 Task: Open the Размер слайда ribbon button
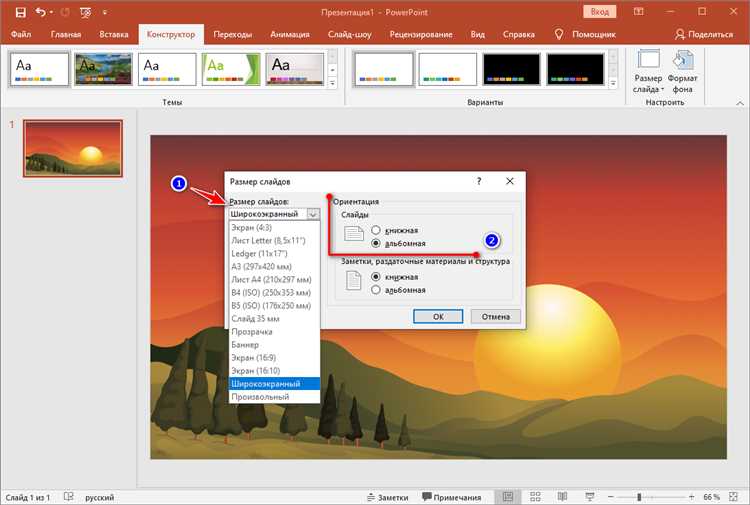(649, 70)
